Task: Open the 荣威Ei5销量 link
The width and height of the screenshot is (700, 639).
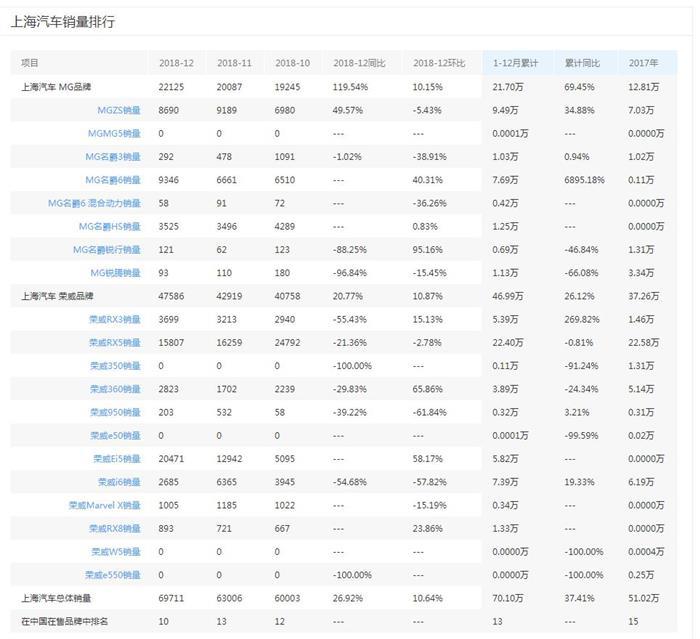Action: click(x=117, y=459)
